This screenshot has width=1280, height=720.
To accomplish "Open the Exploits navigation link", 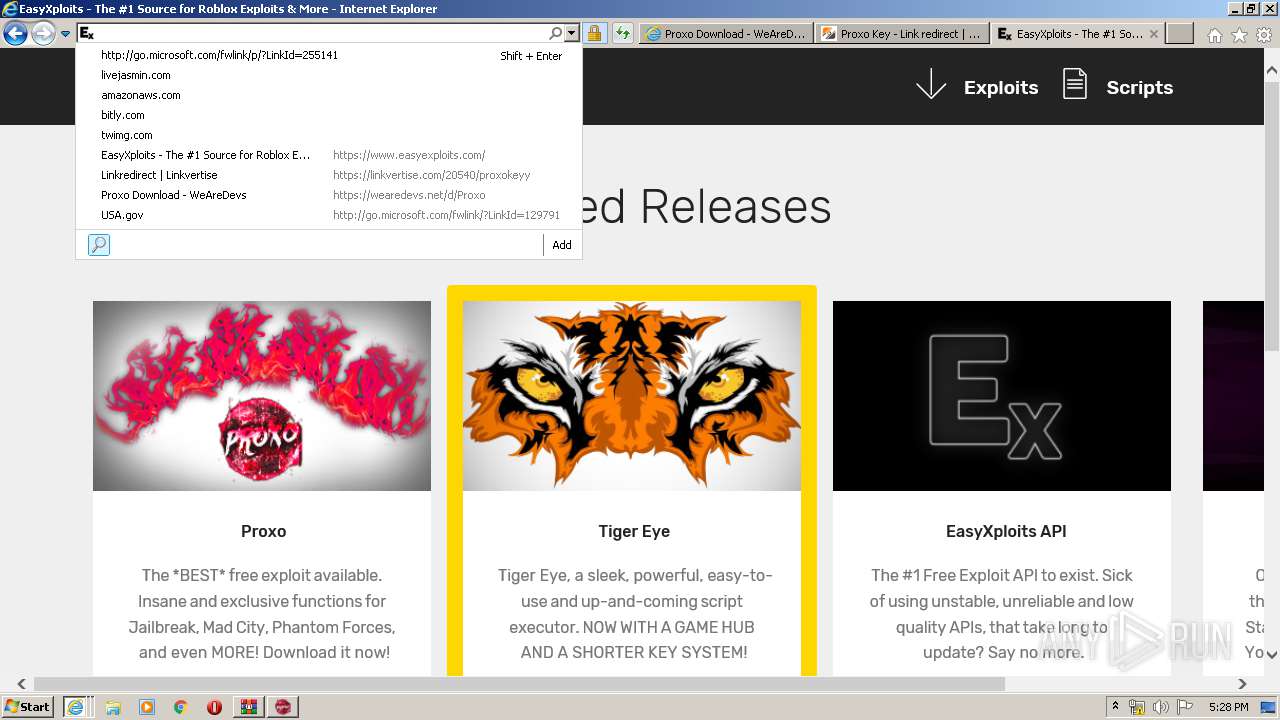I will pyautogui.click(x=1001, y=88).
